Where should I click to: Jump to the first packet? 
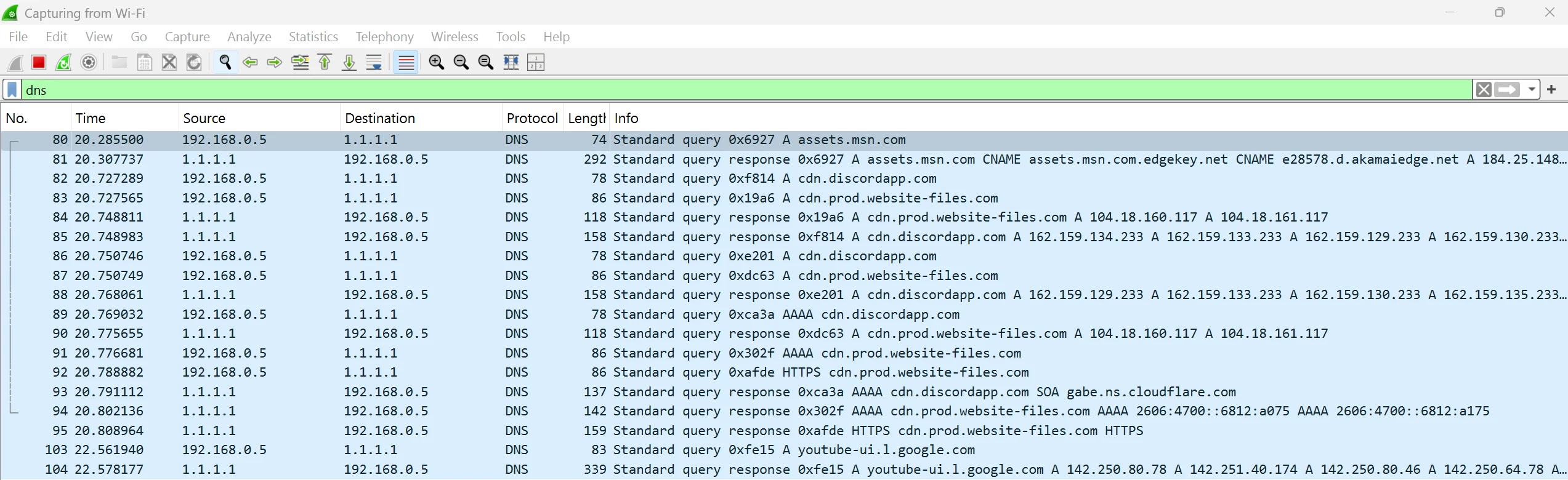point(325,62)
